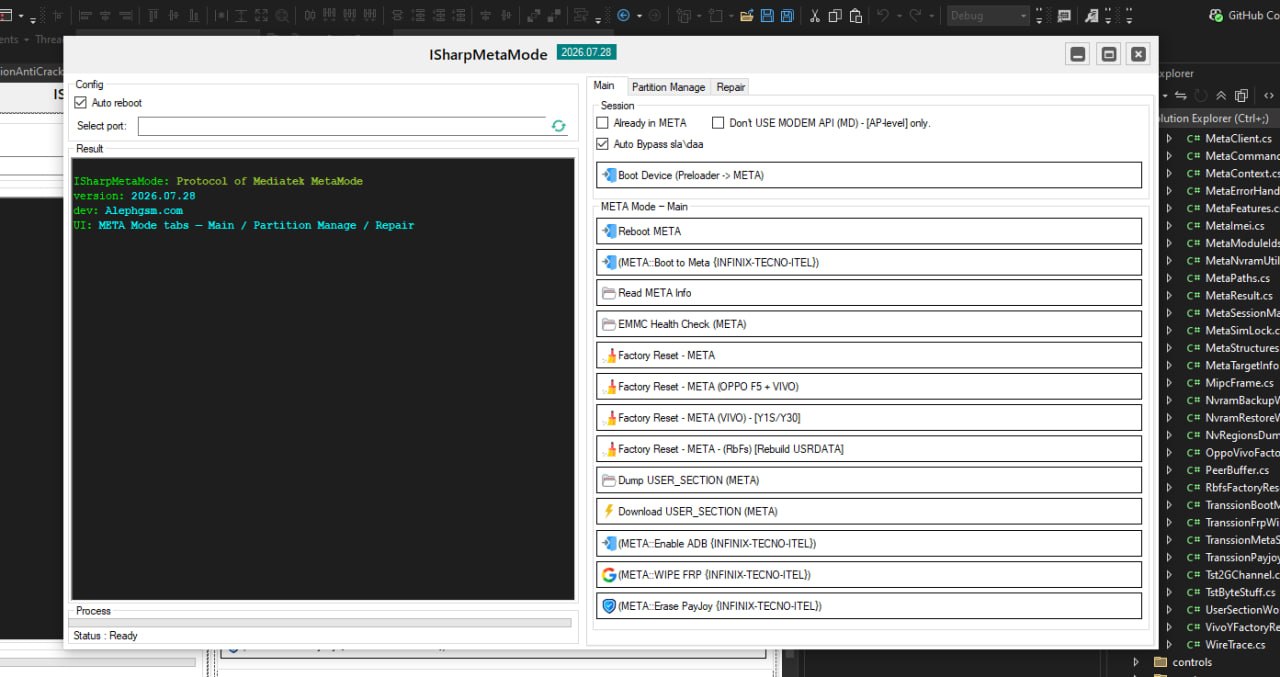Open the Select port combo box
The width and height of the screenshot is (1280, 677).
342,126
